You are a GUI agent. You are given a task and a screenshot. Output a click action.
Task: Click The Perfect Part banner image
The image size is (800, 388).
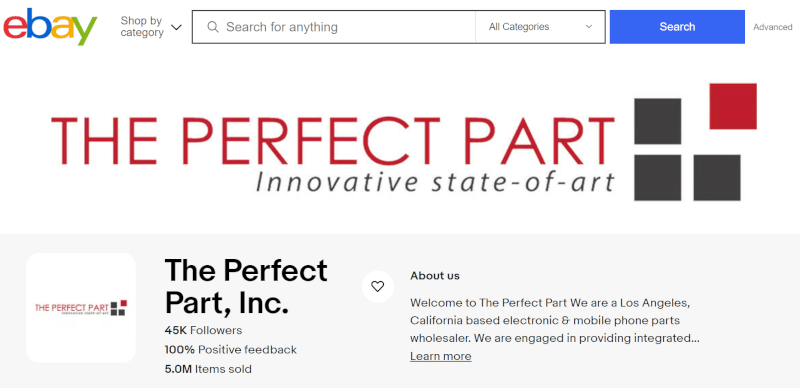pyautogui.click(x=400, y=142)
